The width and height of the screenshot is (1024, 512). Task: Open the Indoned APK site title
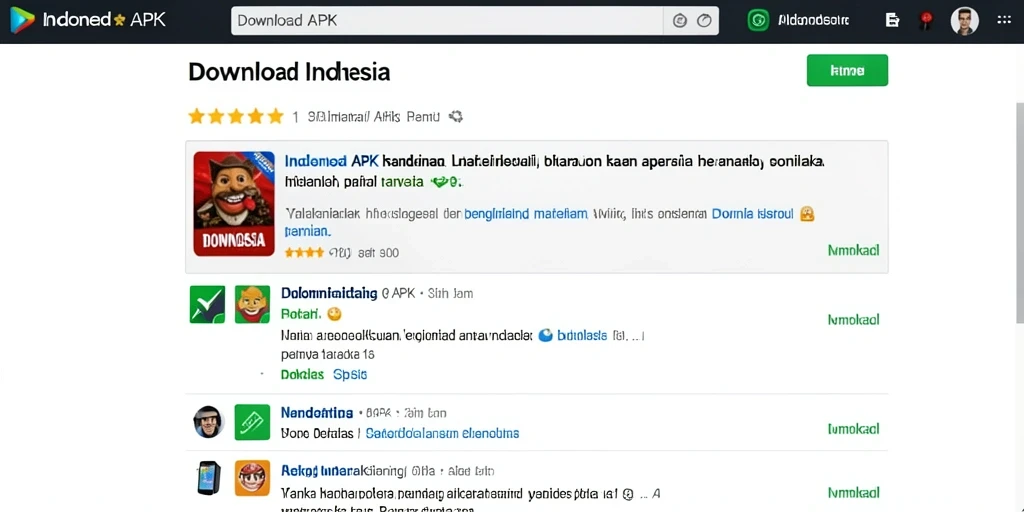pyautogui.click(x=104, y=20)
